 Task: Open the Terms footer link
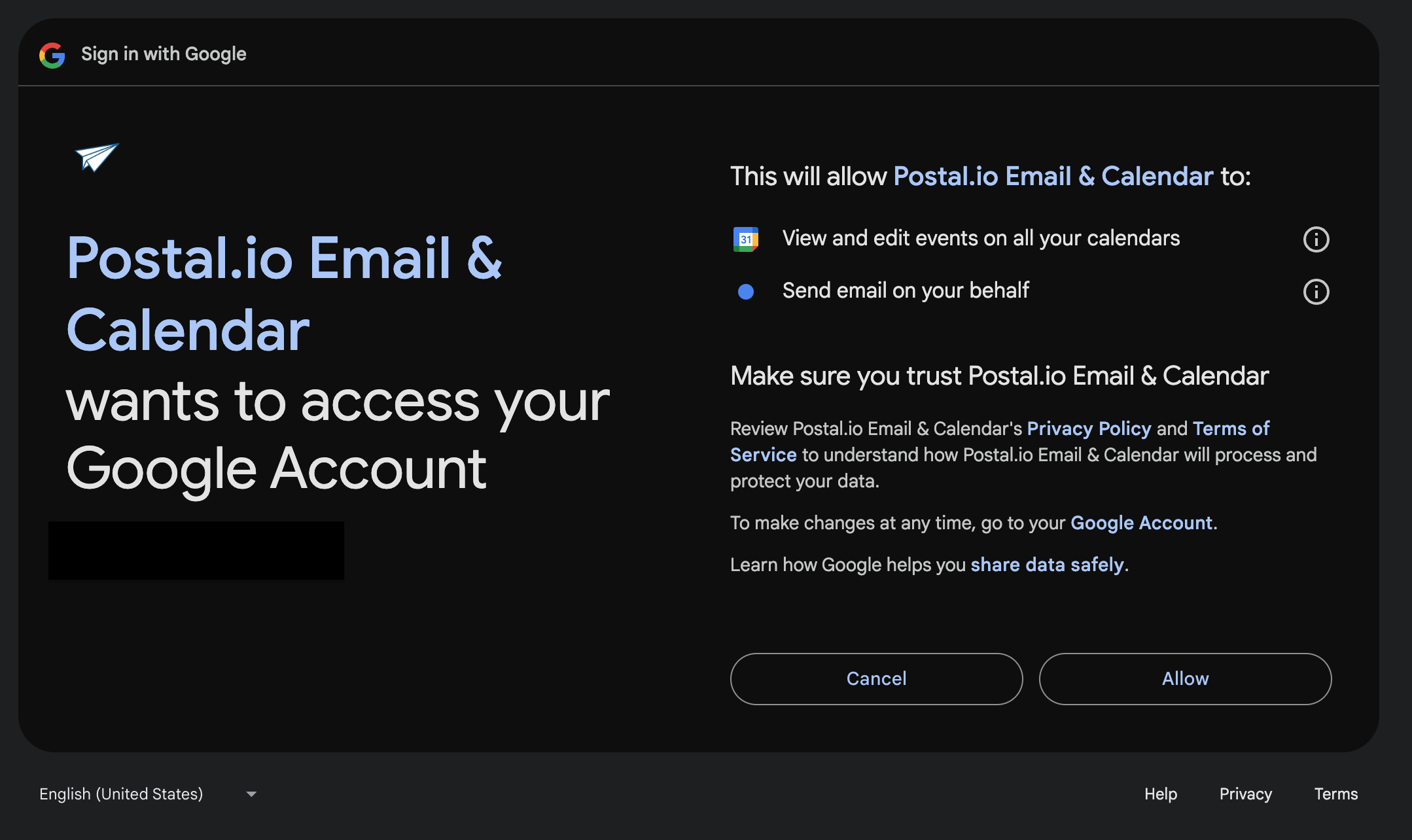pyautogui.click(x=1336, y=794)
